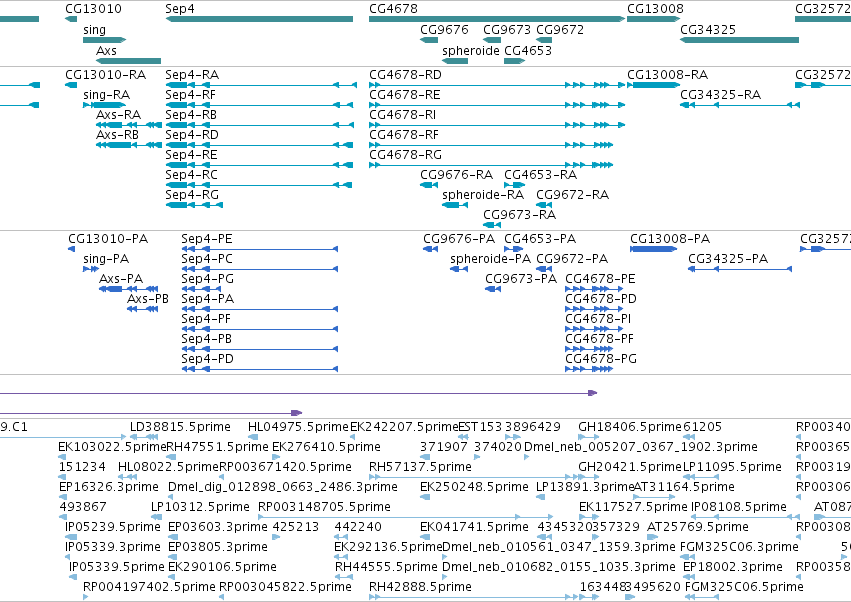Click the RH42888.5prime EST label

coord(420,587)
